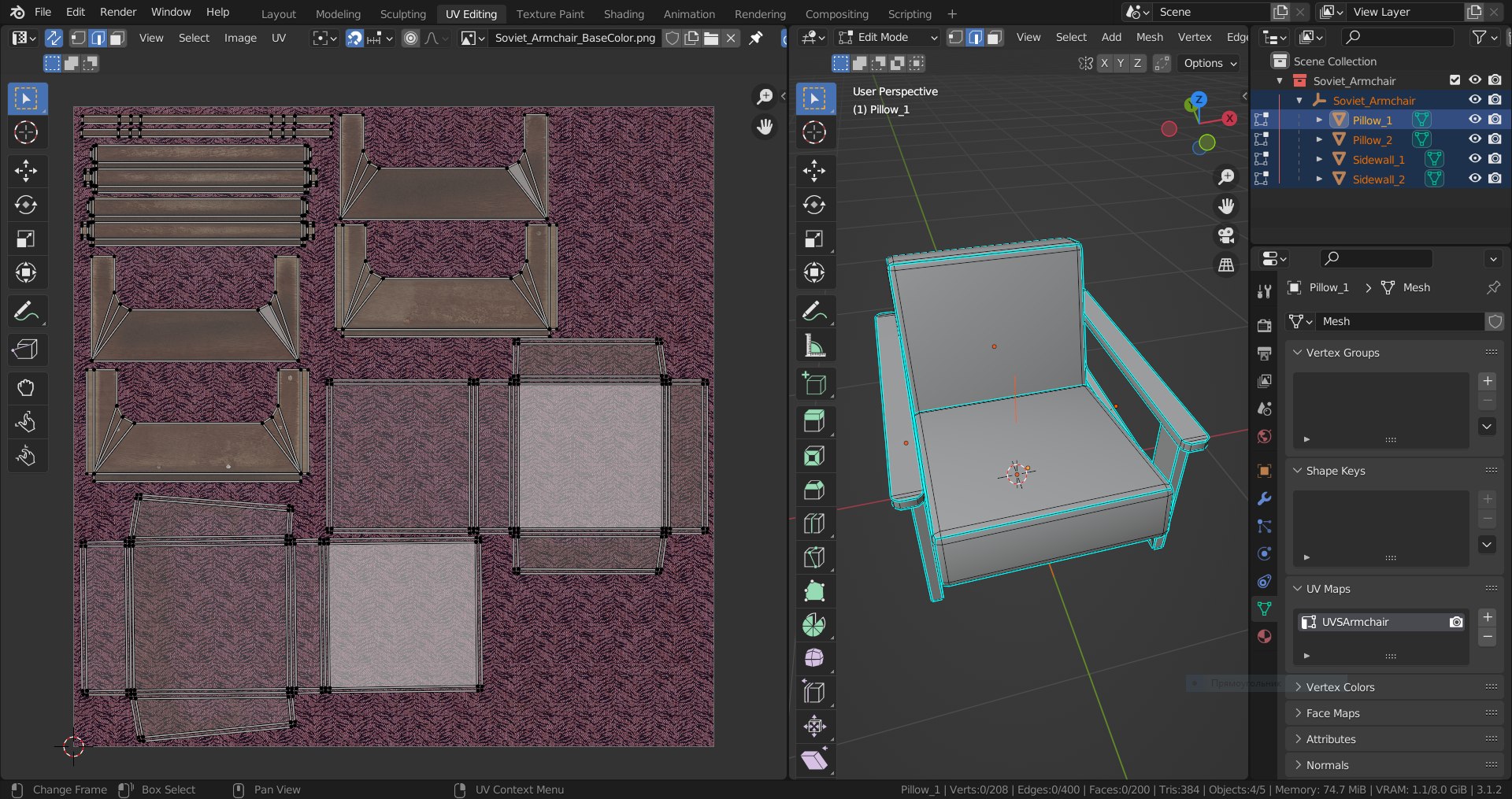Switch to orthographic view in 3D viewport

tap(1226, 265)
